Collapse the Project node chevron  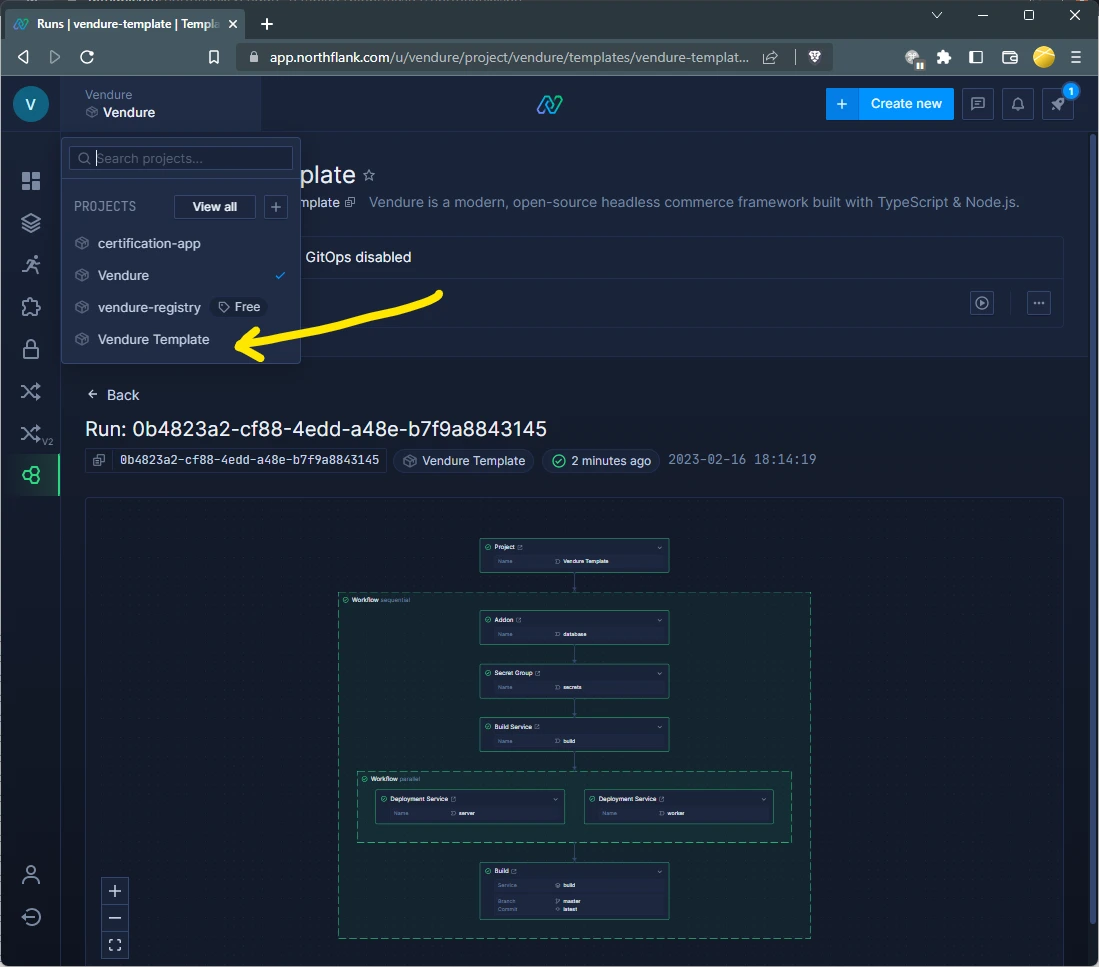coord(659,547)
